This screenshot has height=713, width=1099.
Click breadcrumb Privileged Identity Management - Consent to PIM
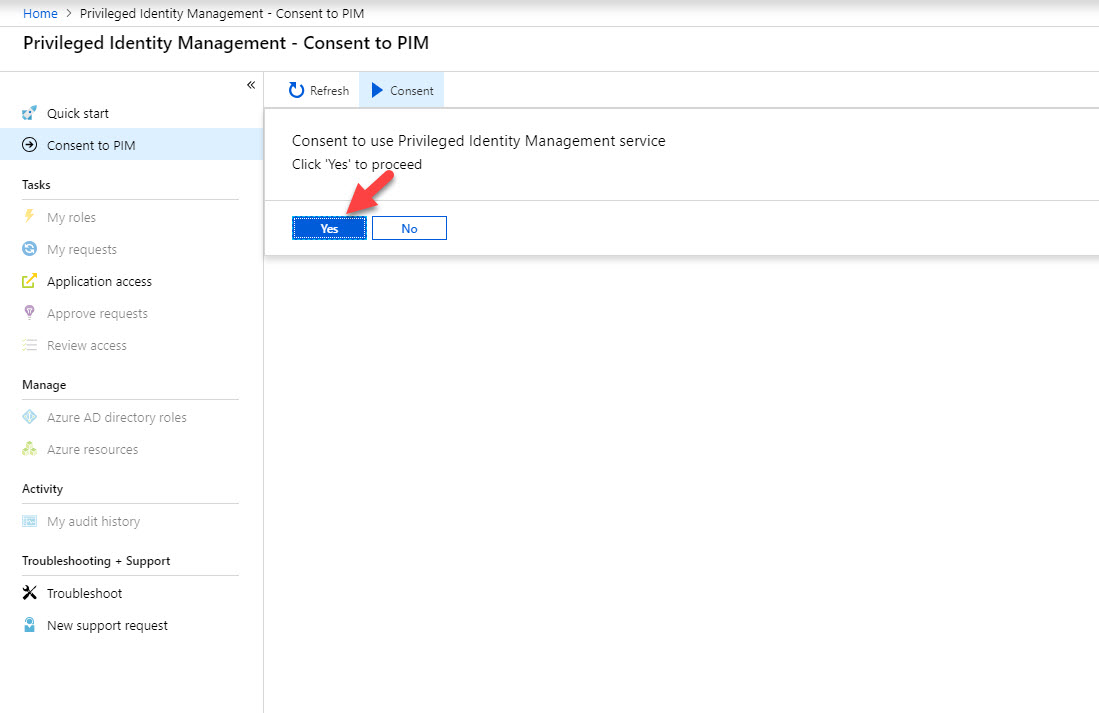tap(222, 13)
